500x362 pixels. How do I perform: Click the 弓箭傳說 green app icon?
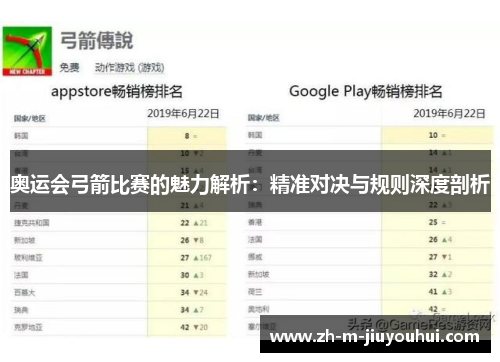click(x=27, y=51)
